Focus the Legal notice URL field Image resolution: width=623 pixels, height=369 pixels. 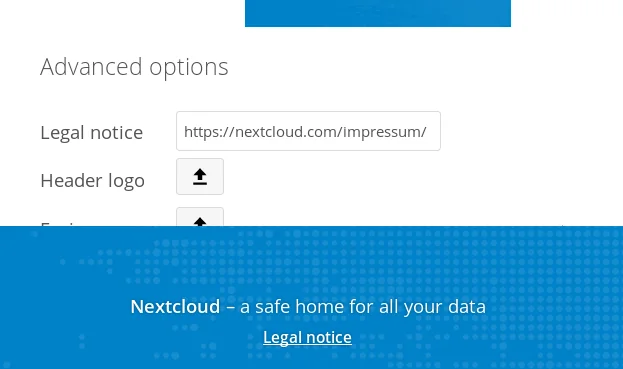[x=308, y=131]
